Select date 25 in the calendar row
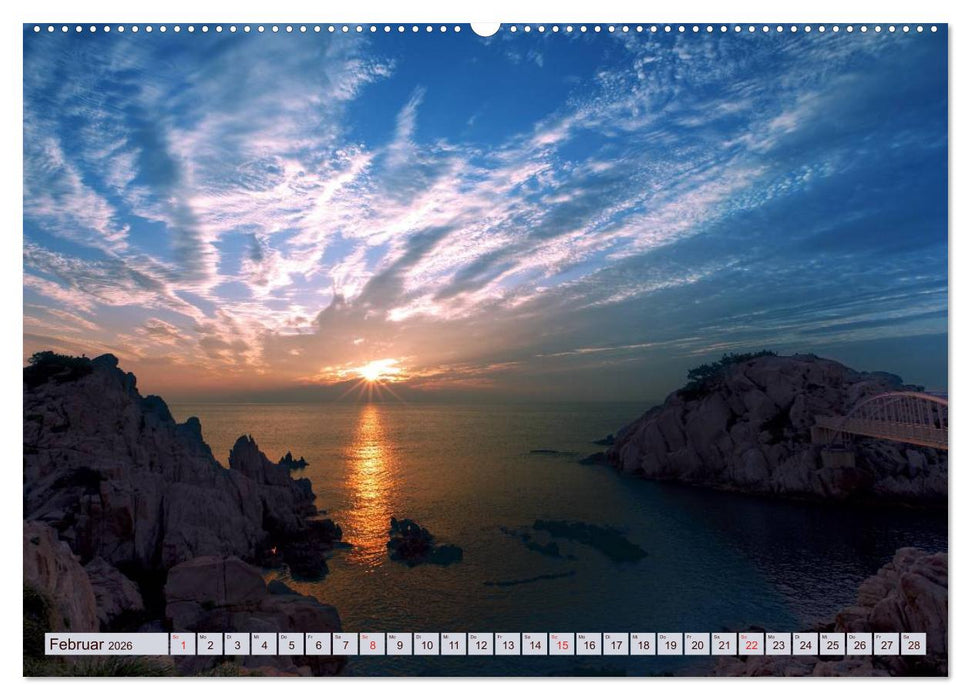This screenshot has width=971, height=700. coord(832,645)
